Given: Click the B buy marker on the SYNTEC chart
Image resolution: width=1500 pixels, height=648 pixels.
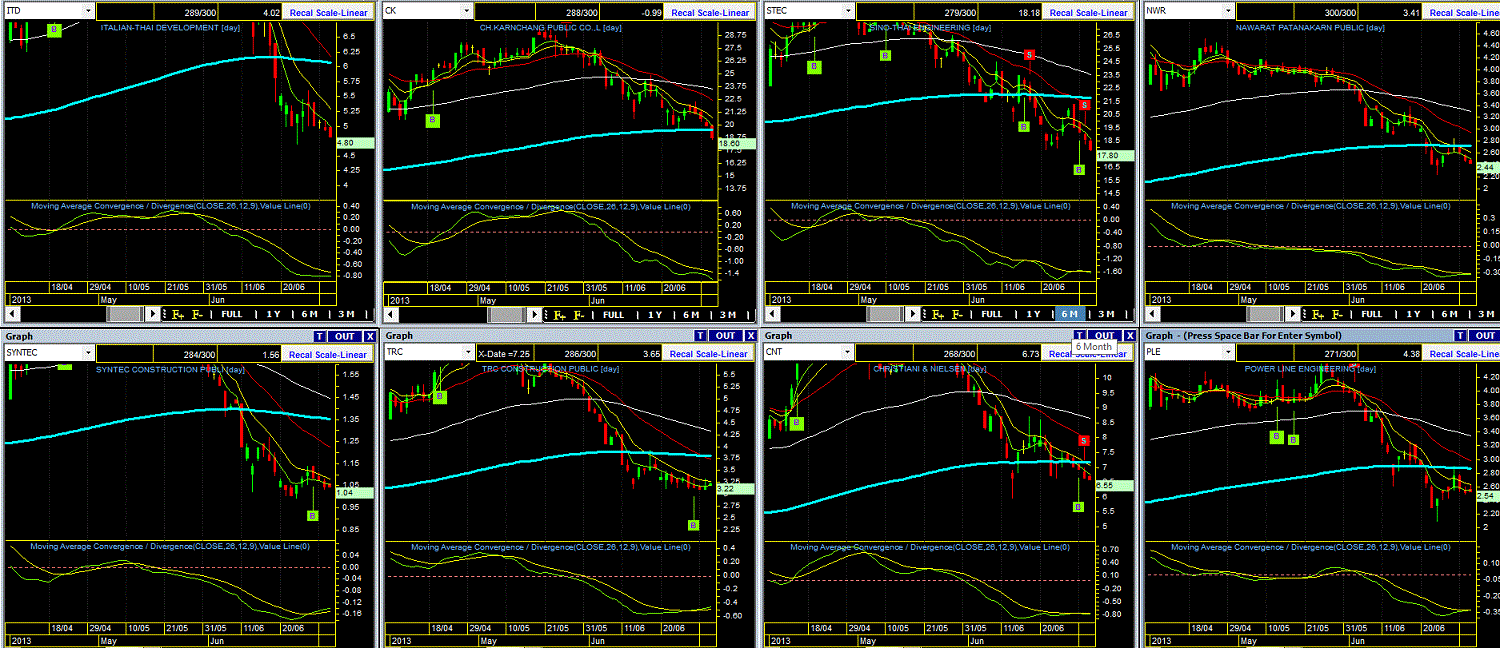Looking at the screenshot, I should [x=311, y=515].
